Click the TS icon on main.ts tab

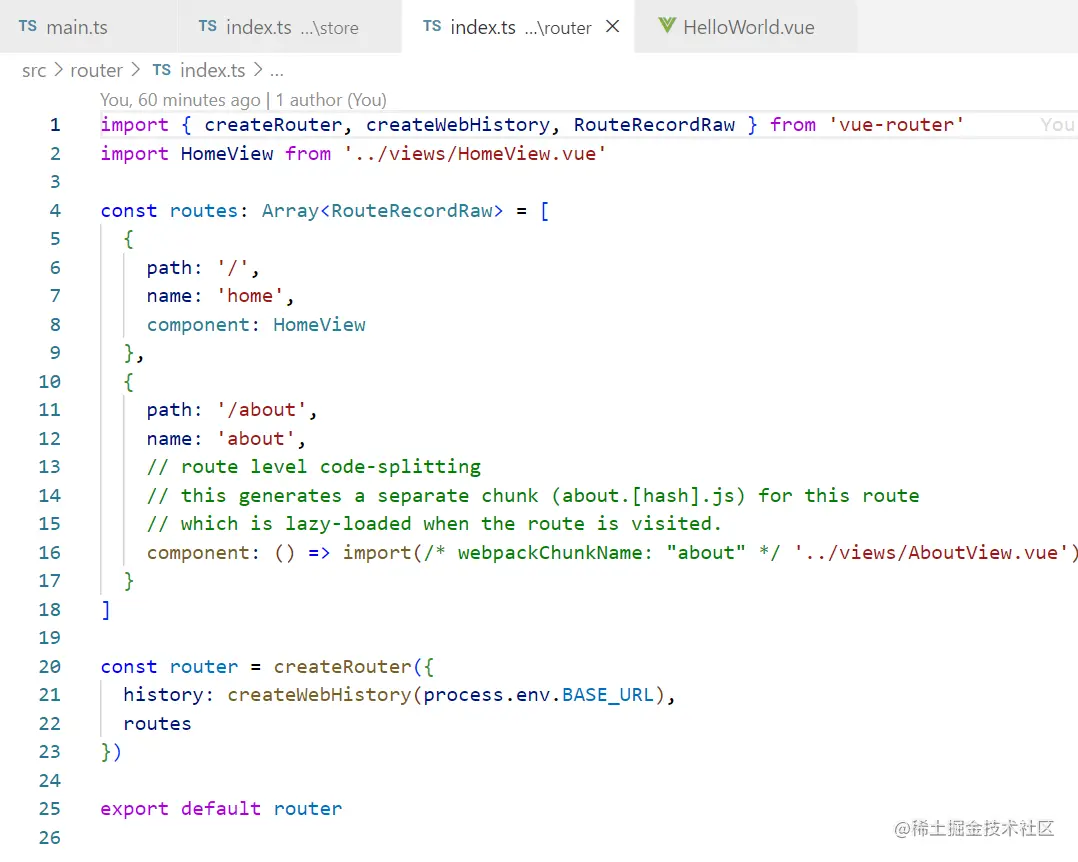28,26
